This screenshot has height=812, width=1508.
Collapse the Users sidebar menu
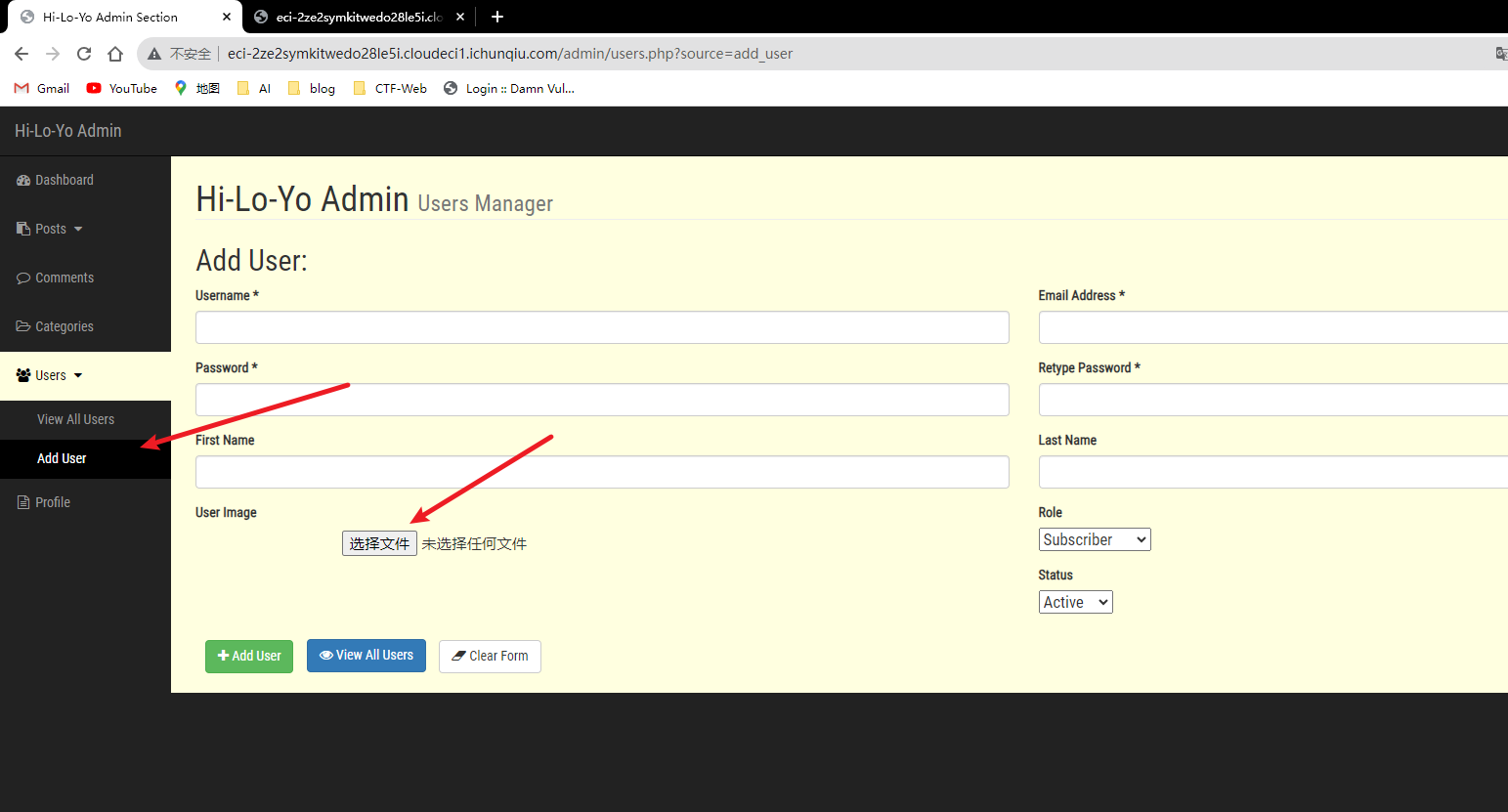pos(85,375)
